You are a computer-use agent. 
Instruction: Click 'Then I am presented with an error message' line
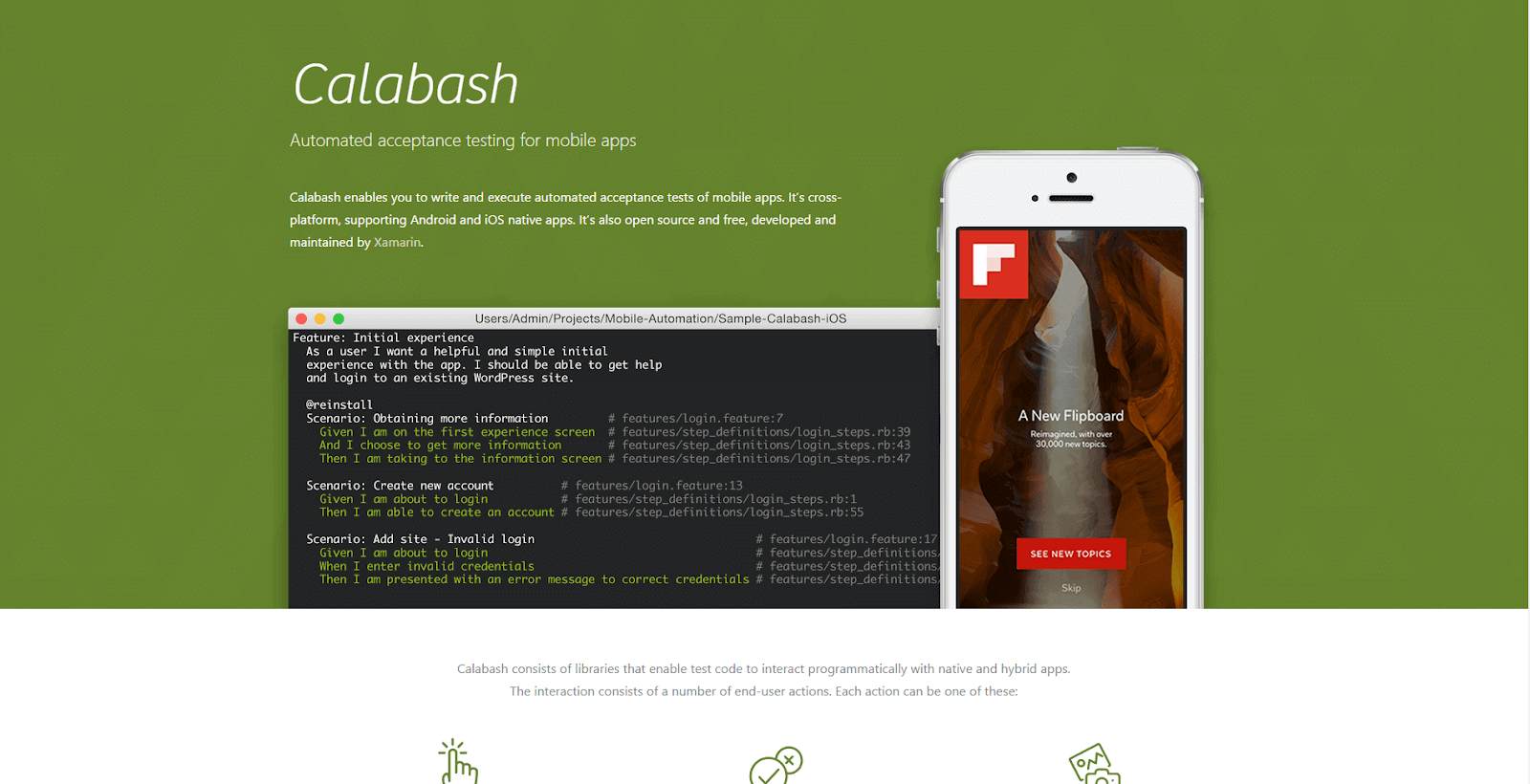pos(535,579)
